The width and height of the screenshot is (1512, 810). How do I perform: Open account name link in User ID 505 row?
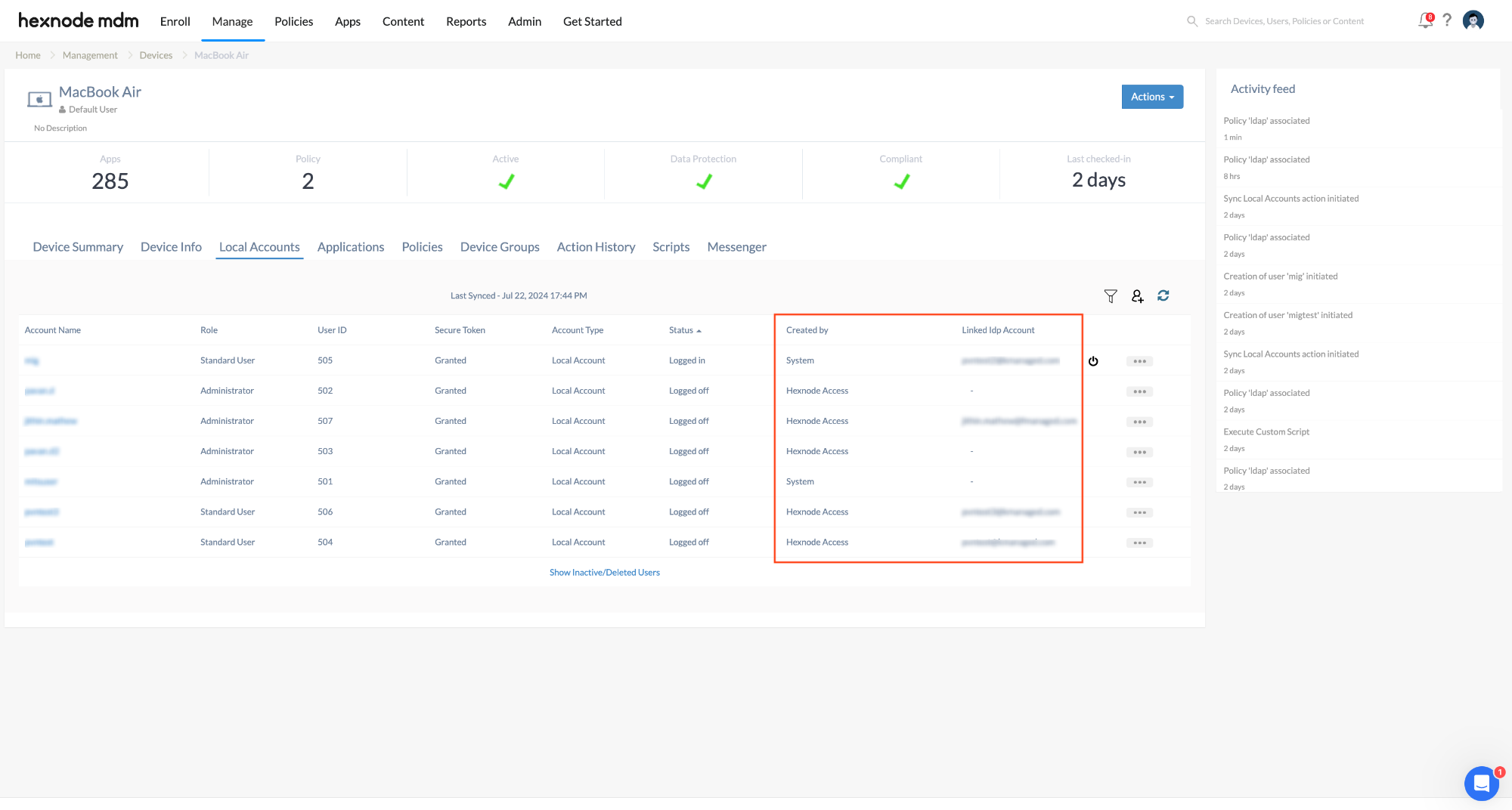tap(32, 360)
